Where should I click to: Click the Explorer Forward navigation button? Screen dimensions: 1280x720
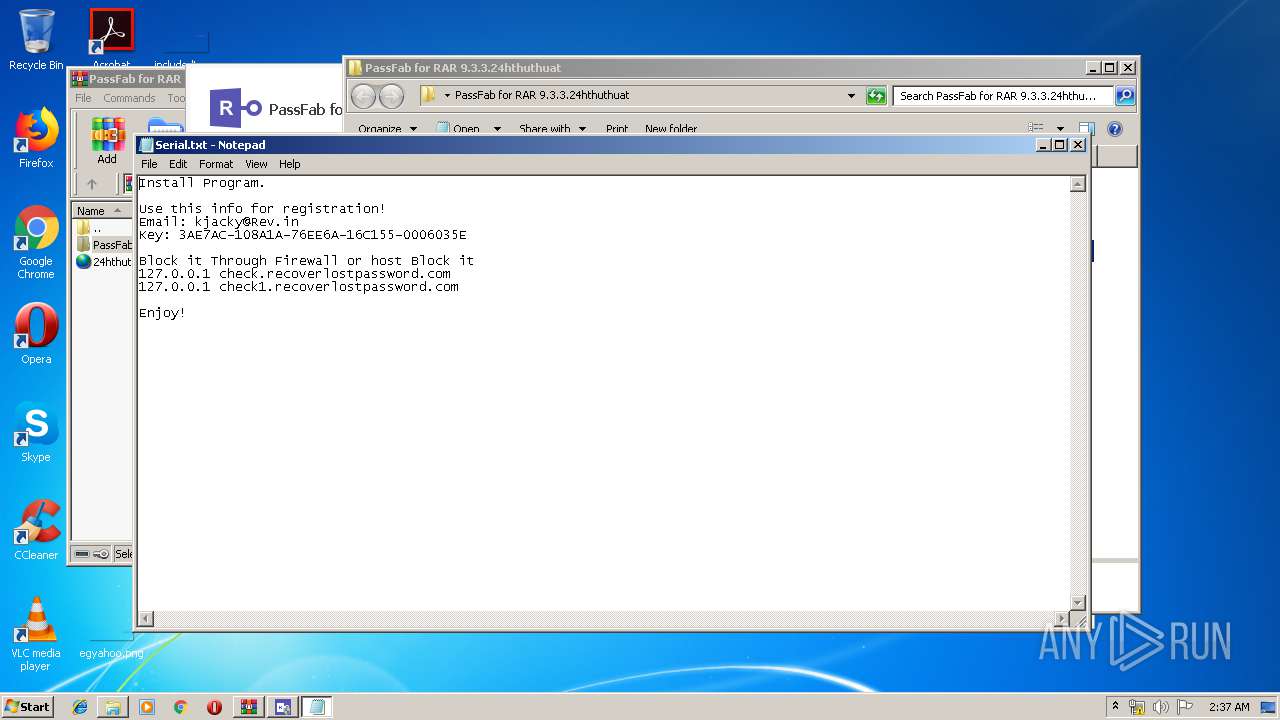tap(392, 96)
